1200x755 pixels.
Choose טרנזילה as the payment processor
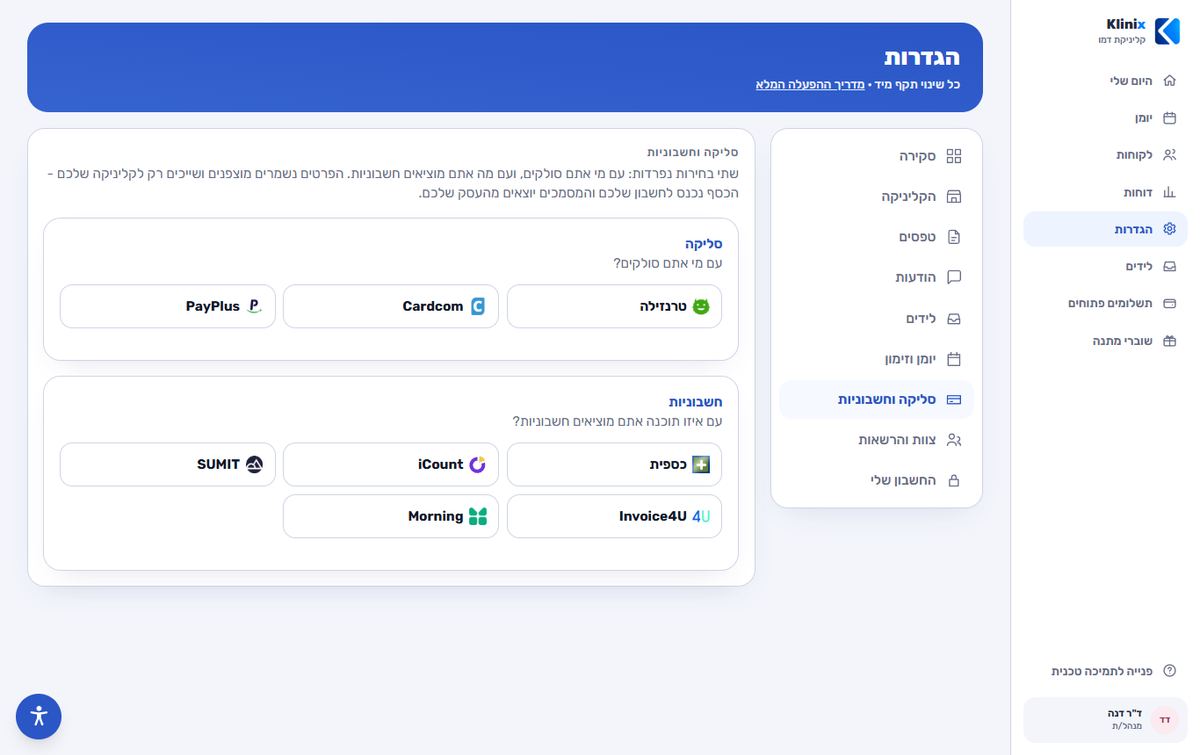[614, 306]
